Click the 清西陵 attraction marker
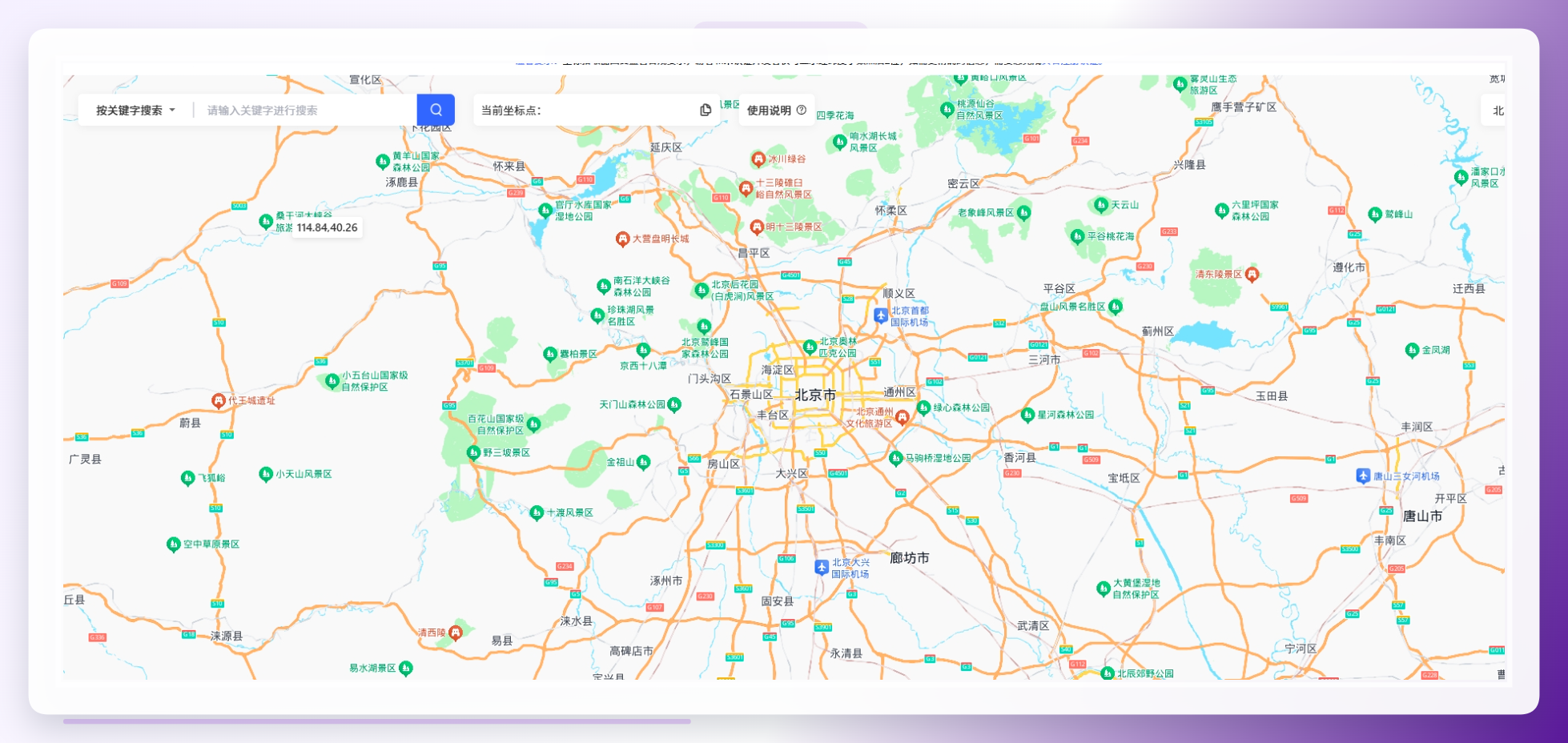This screenshot has width=1568, height=743. tap(456, 633)
